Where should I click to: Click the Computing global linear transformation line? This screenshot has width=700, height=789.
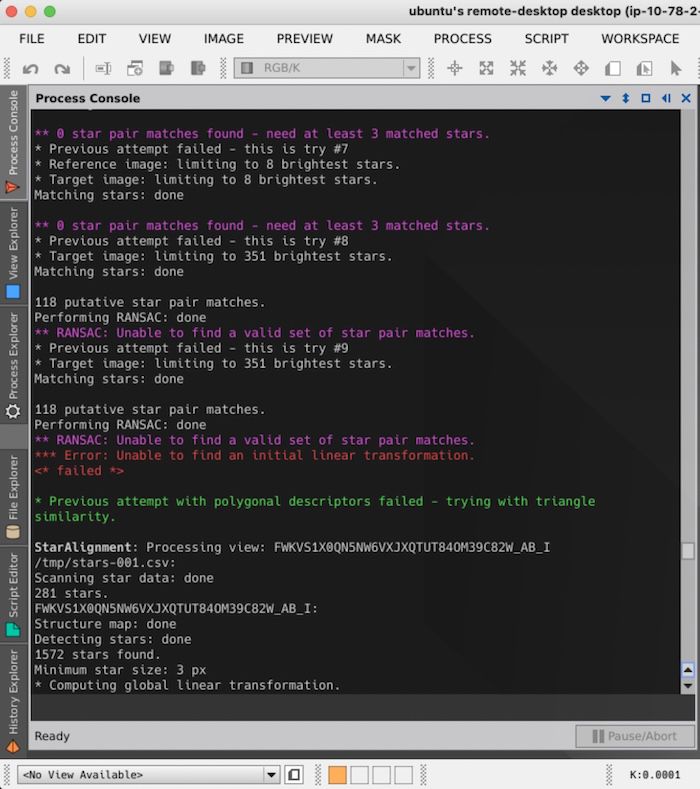(x=187, y=685)
